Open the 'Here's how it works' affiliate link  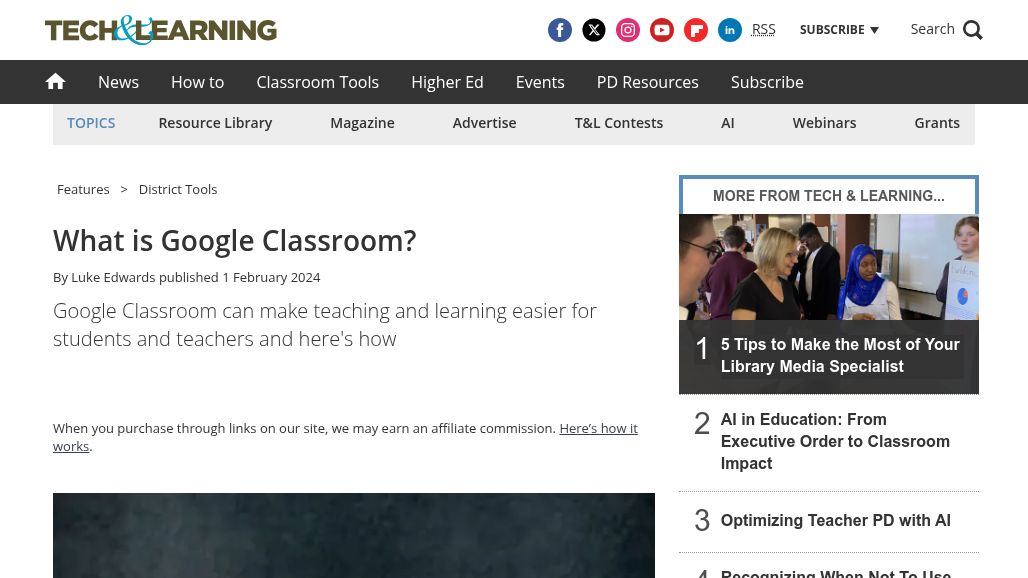click(599, 429)
